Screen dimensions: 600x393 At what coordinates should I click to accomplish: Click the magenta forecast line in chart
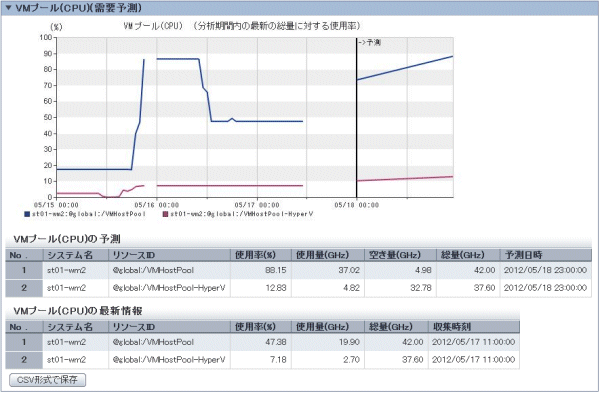(x=405, y=179)
